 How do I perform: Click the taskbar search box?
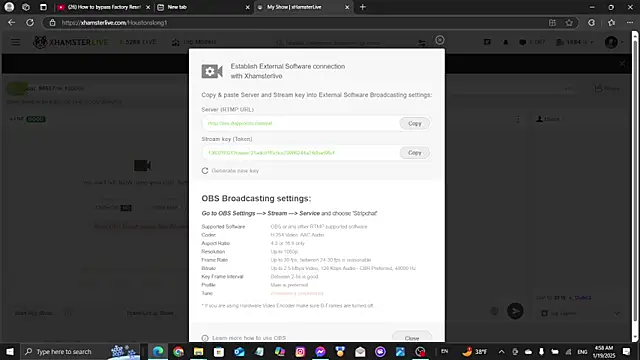point(80,351)
